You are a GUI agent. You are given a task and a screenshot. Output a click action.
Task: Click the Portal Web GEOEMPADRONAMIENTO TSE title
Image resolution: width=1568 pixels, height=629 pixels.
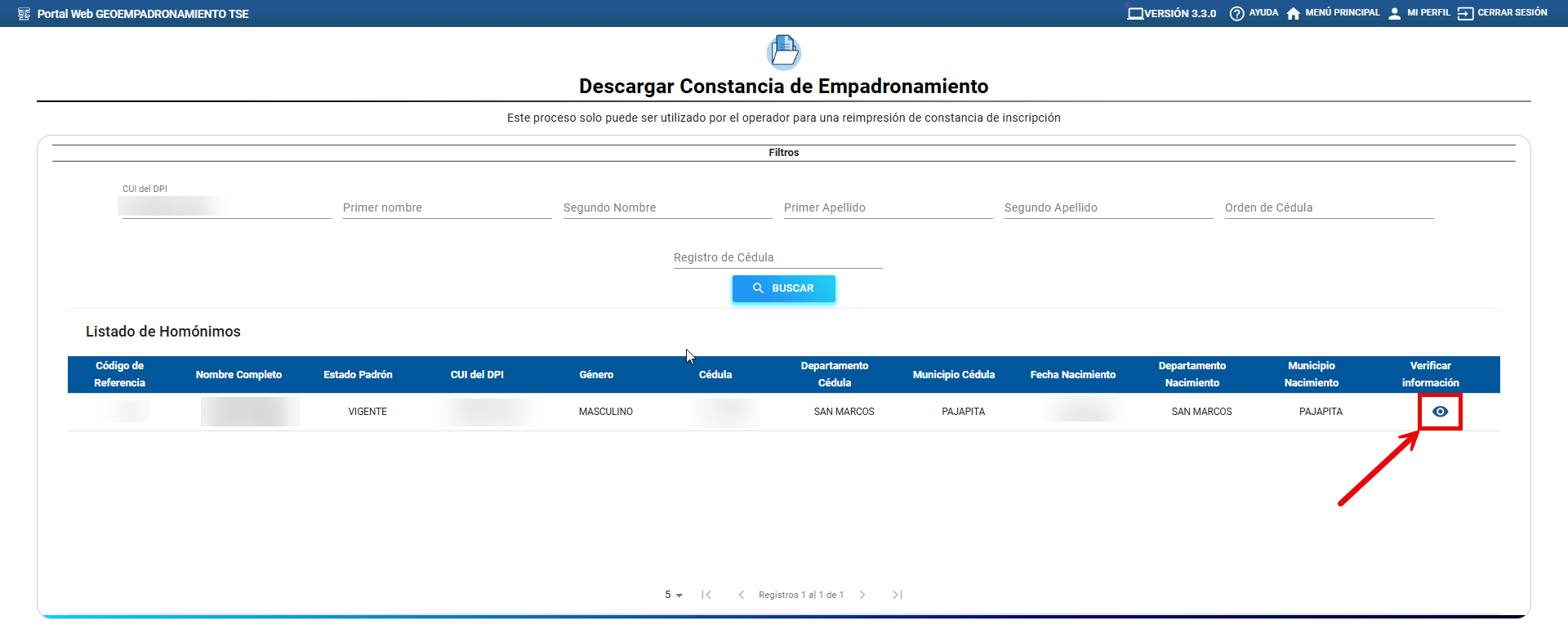point(143,14)
